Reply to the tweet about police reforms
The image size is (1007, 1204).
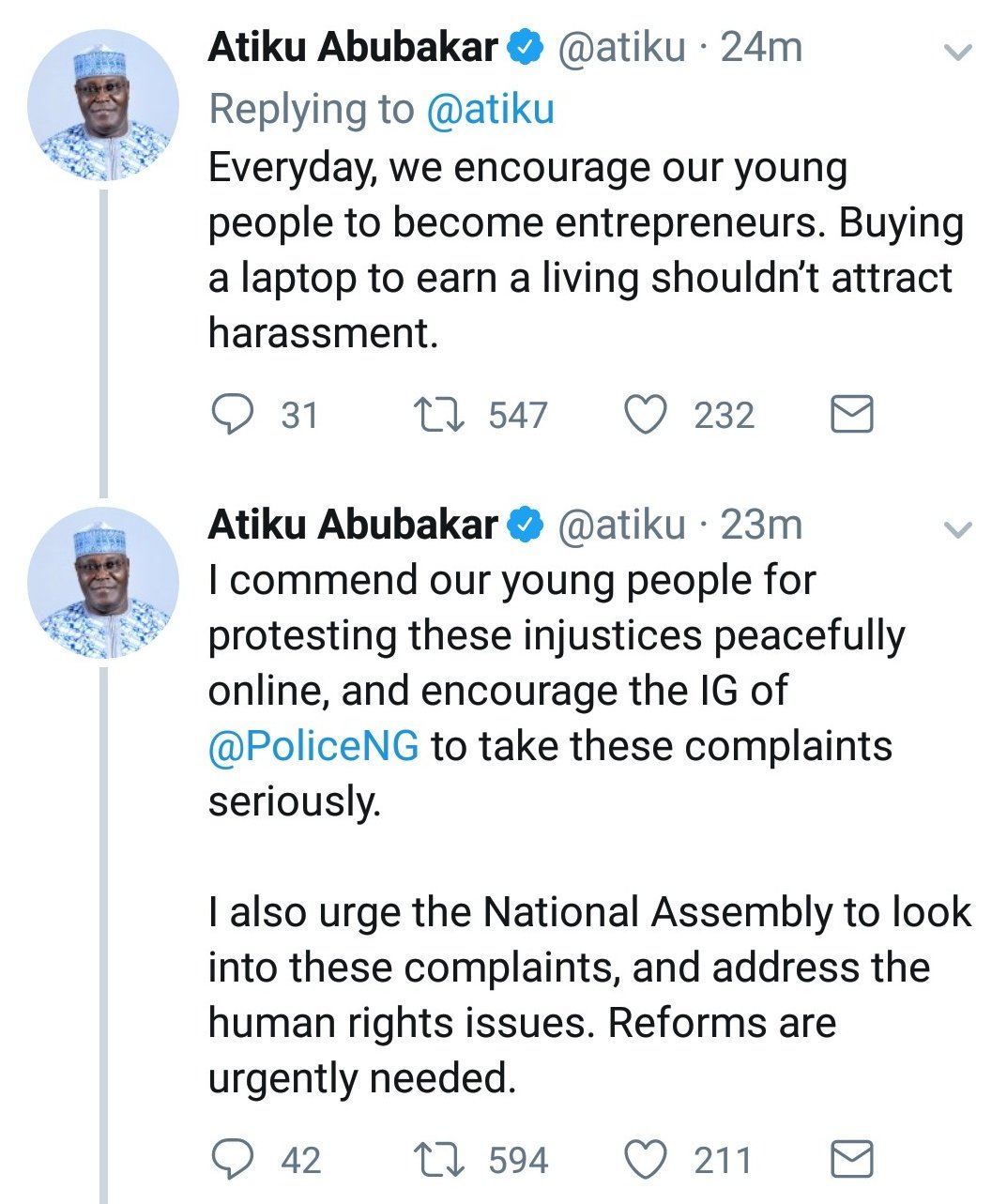point(232,1160)
